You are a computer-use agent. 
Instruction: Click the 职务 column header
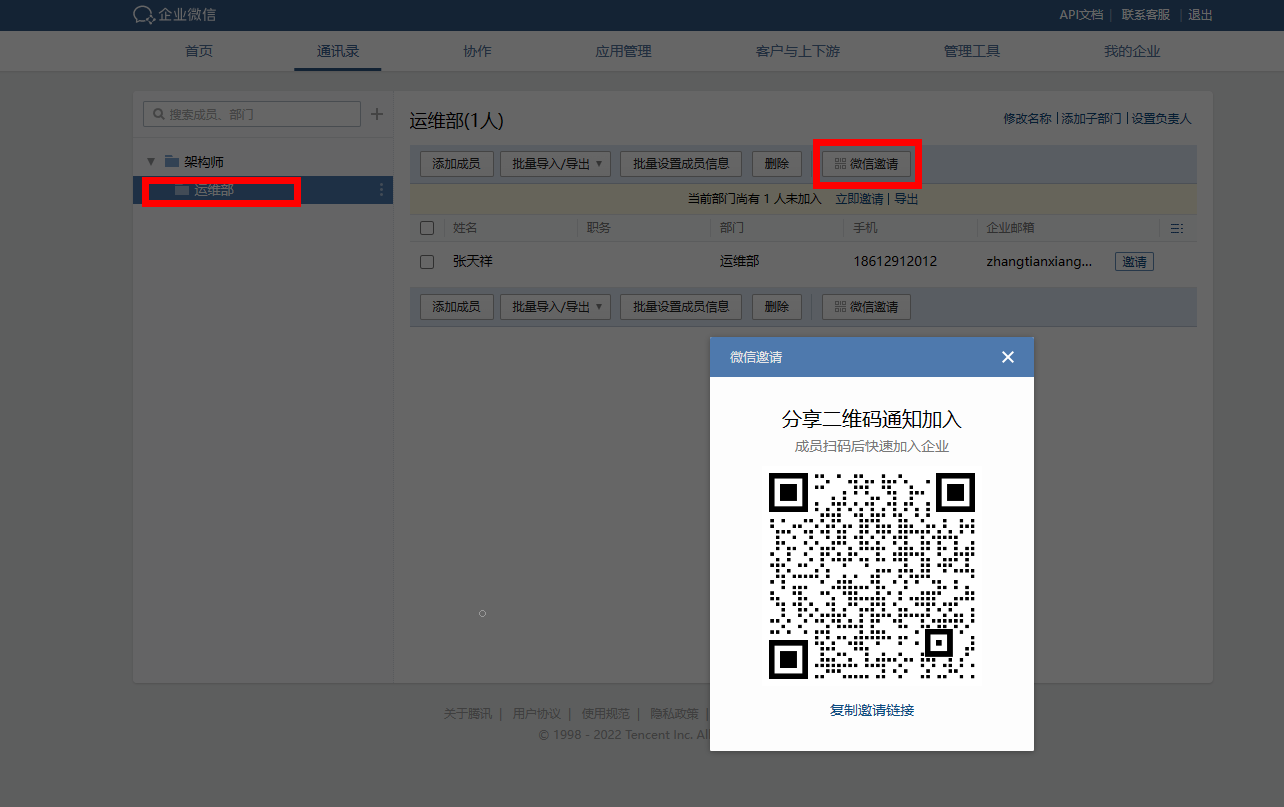point(598,228)
